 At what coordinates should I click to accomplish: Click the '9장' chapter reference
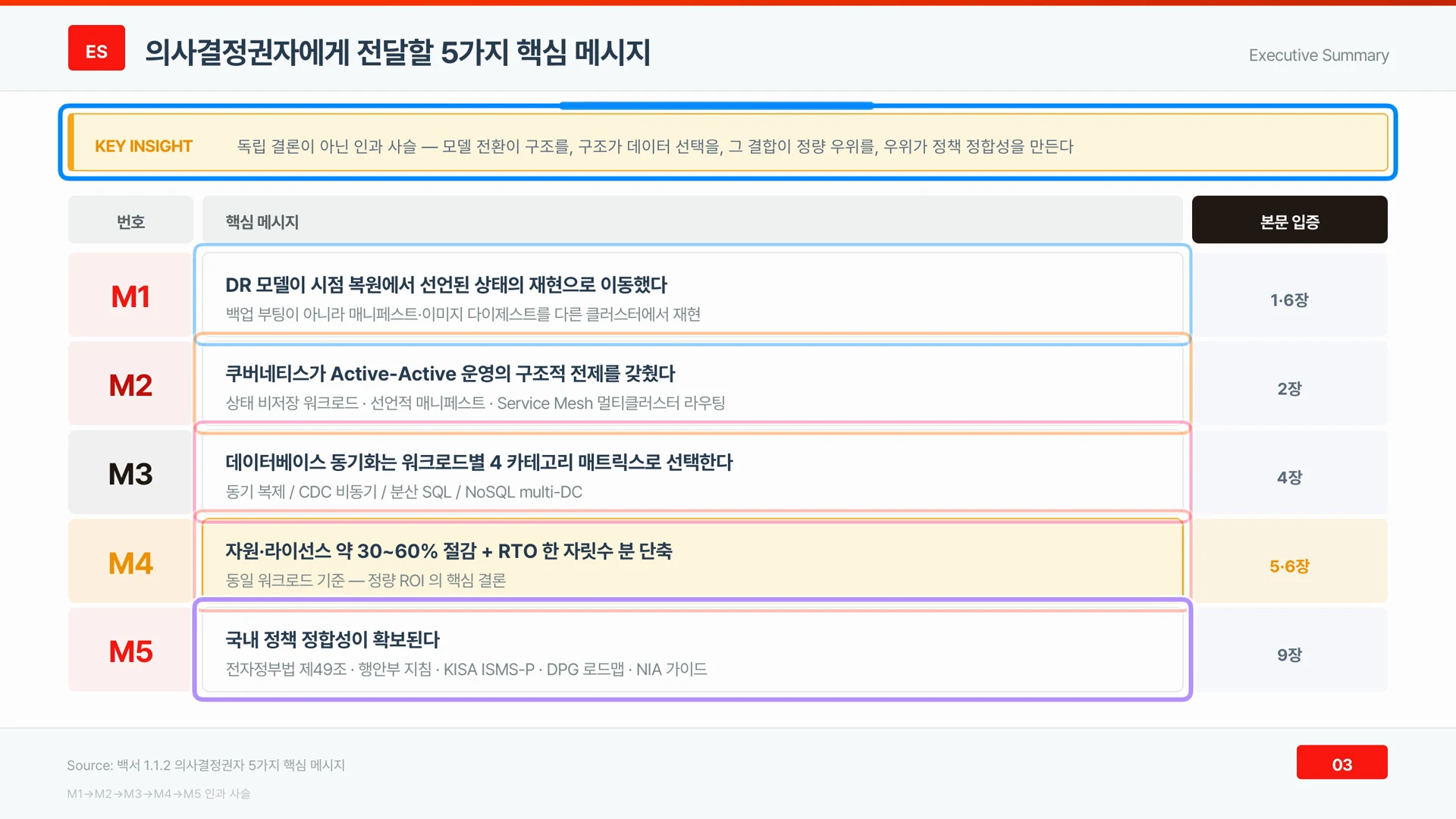click(x=1289, y=654)
